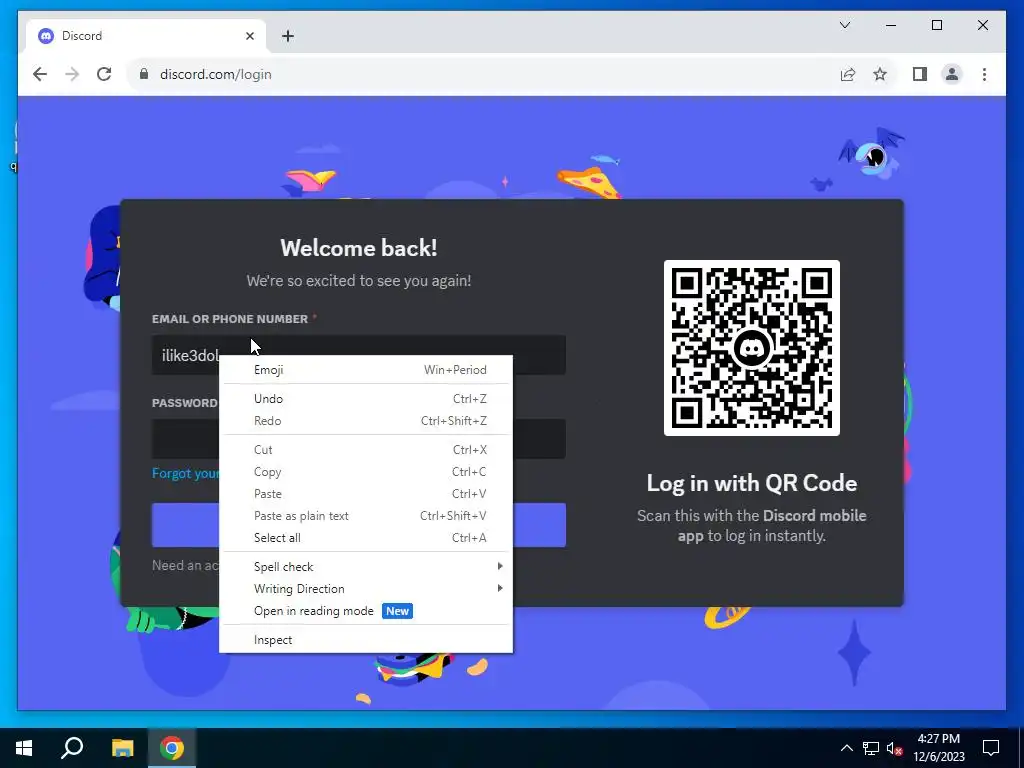Open File Explorer from the taskbar
Viewport: 1024px width, 768px height.
(x=122, y=748)
